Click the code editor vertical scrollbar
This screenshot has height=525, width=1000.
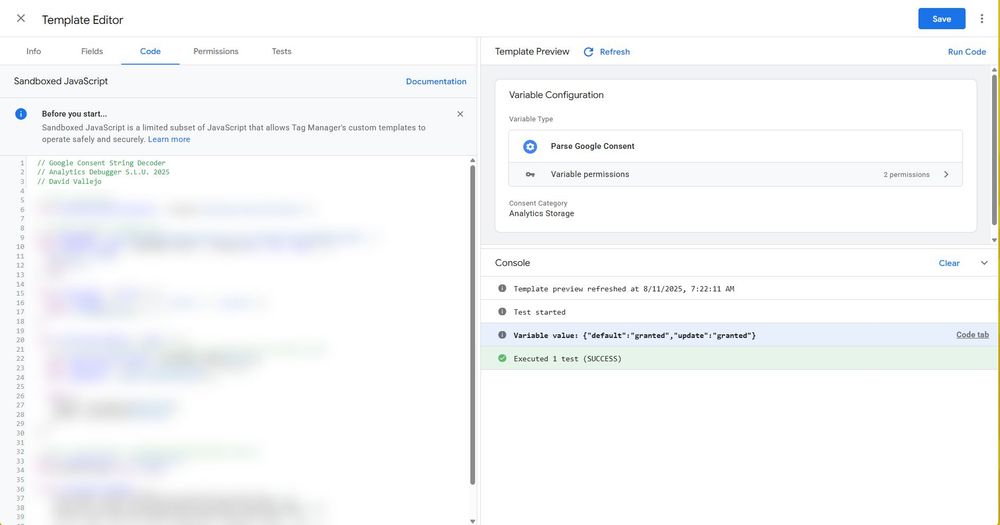(x=473, y=325)
